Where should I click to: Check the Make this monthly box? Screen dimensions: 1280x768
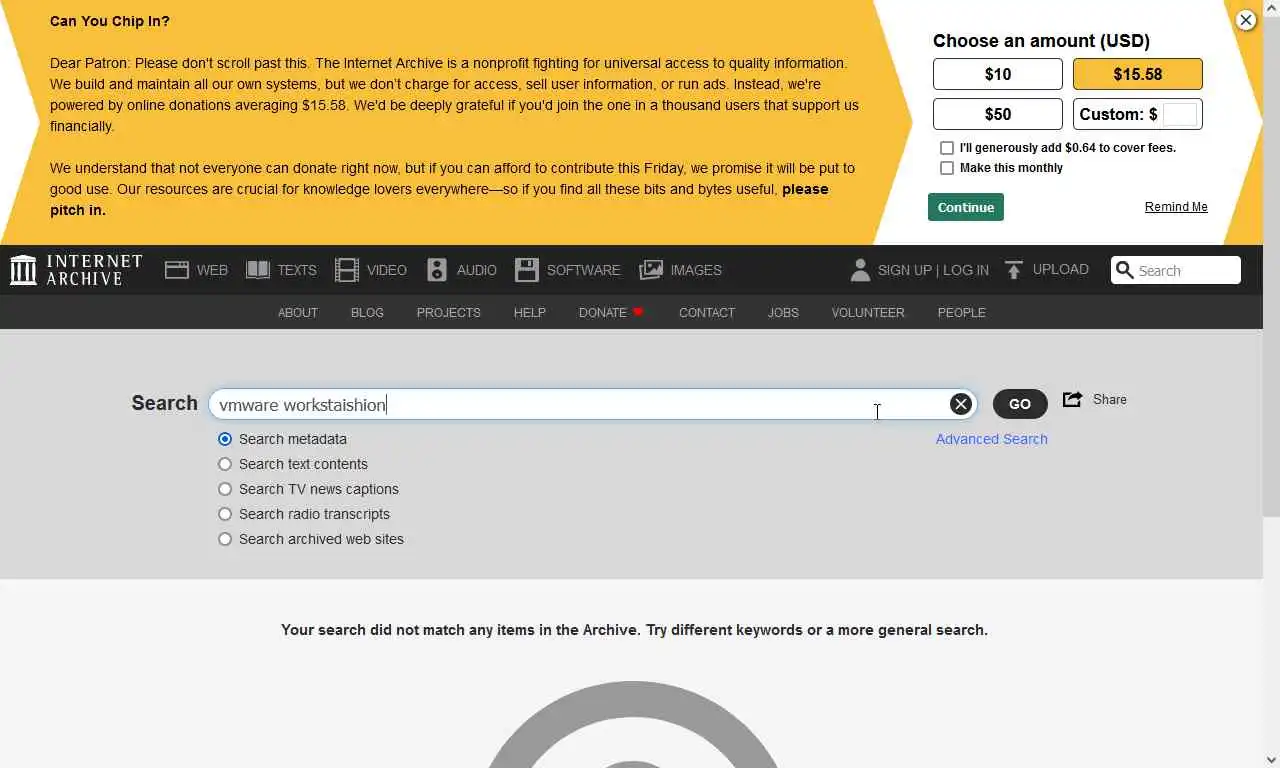click(x=947, y=168)
